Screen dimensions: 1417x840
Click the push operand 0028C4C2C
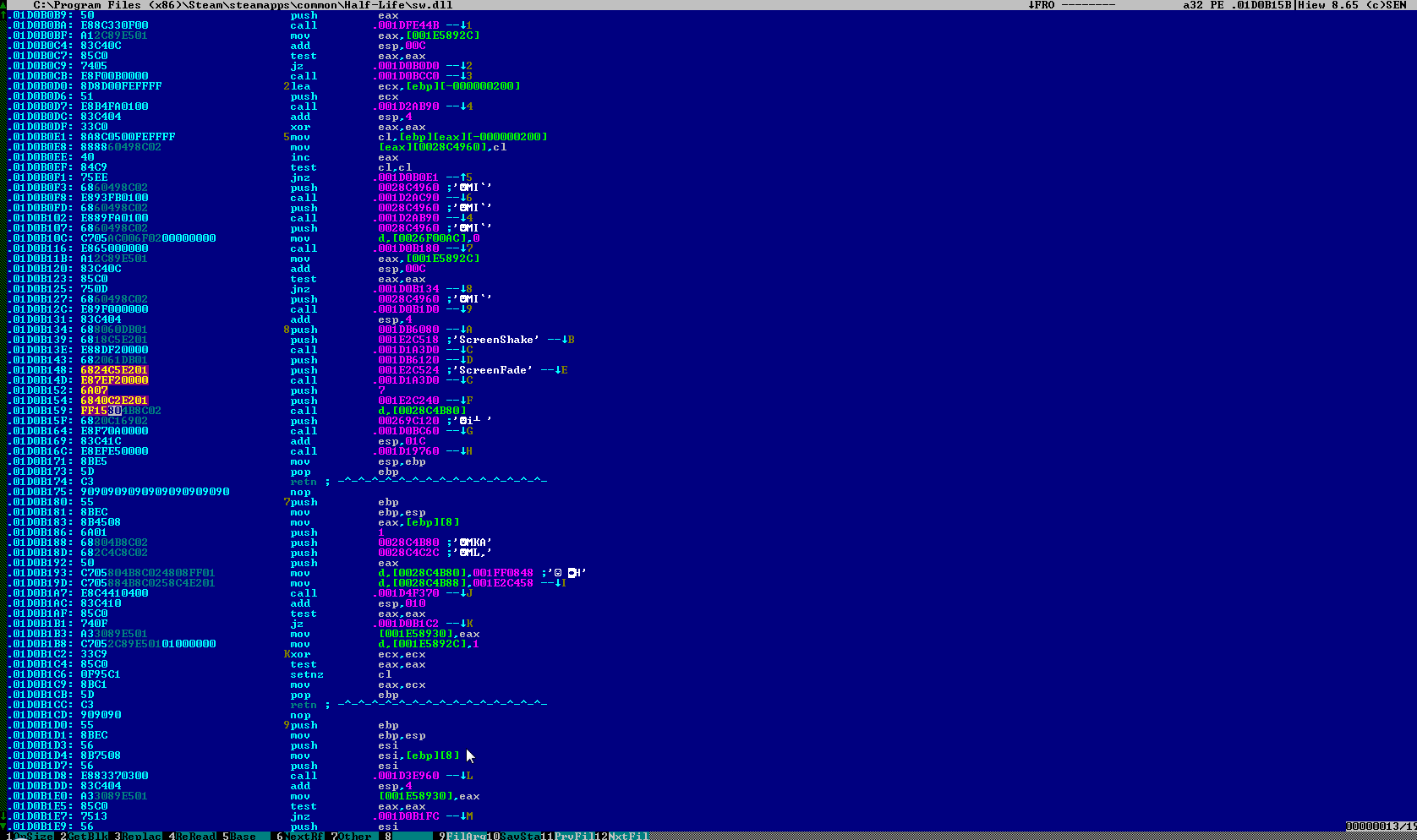pyautogui.click(x=409, y=553)
